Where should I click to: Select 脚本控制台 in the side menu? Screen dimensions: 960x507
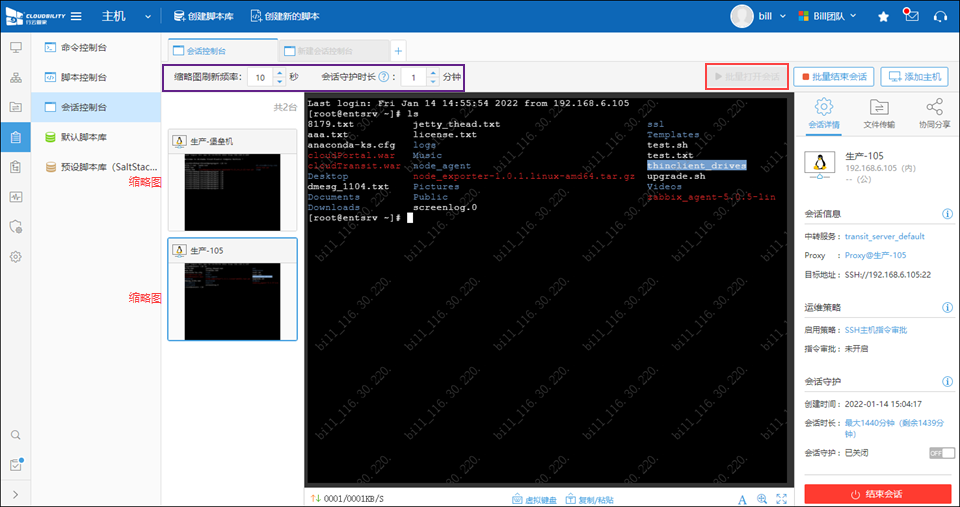pos(84,77)
